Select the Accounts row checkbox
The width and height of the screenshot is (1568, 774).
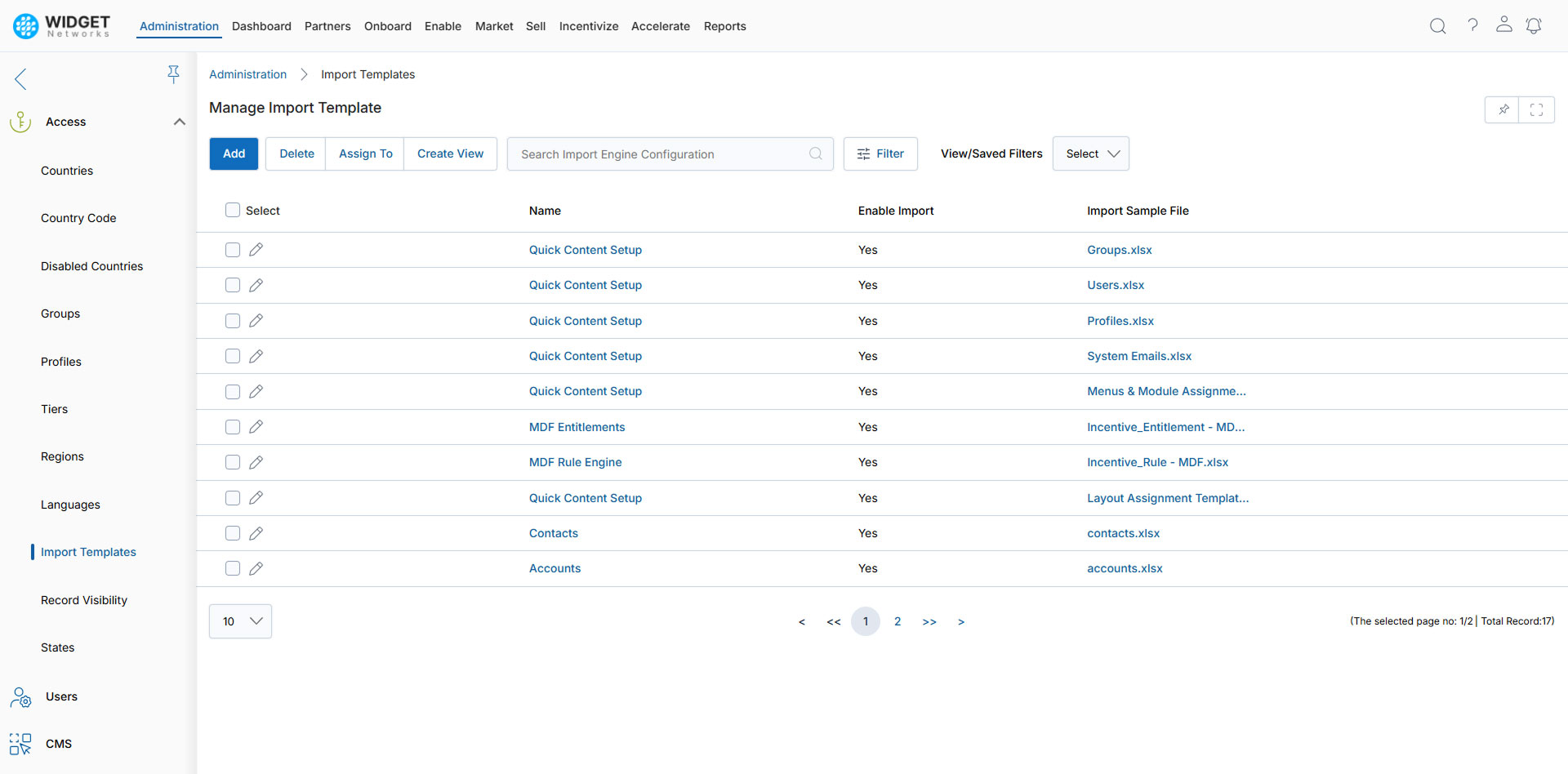coord(232,568)
